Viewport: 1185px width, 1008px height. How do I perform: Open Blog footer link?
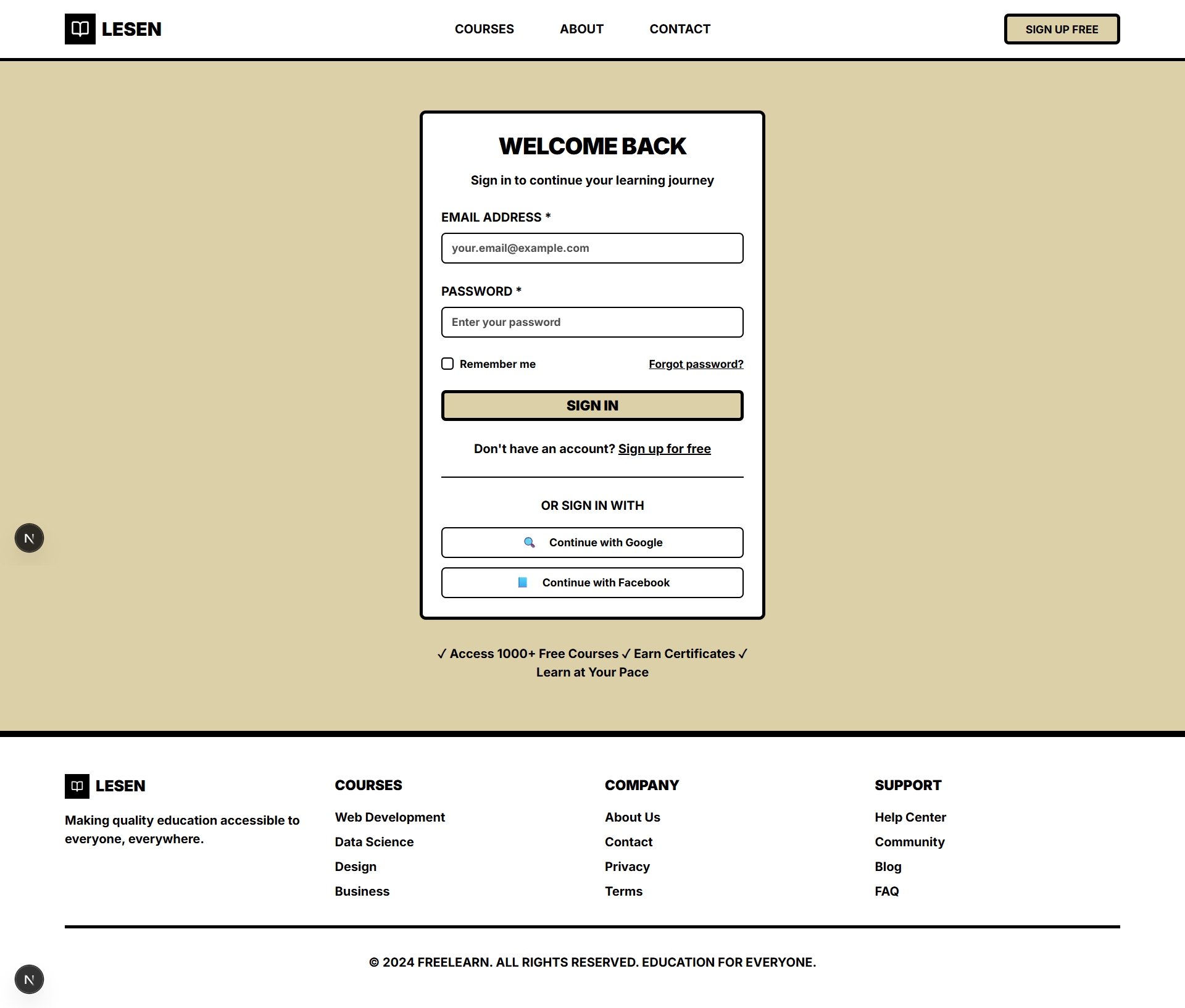pyautogui.click(x=888, y=867)
